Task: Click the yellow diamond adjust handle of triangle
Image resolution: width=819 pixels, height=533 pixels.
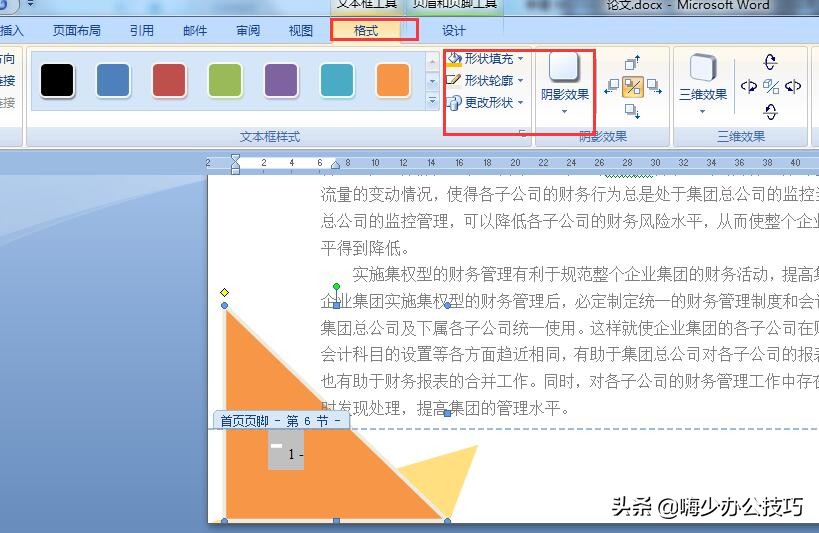Action: 225,293
